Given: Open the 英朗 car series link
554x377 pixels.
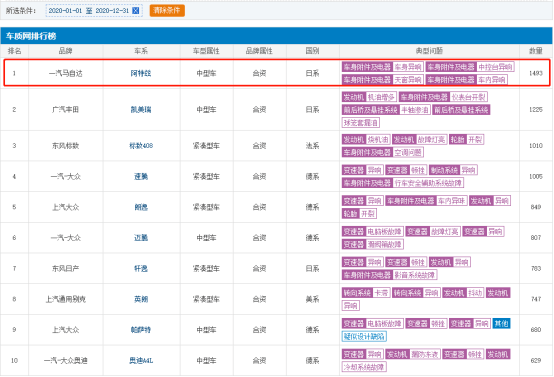Looking at the screenshot, I should click(141, 299).
